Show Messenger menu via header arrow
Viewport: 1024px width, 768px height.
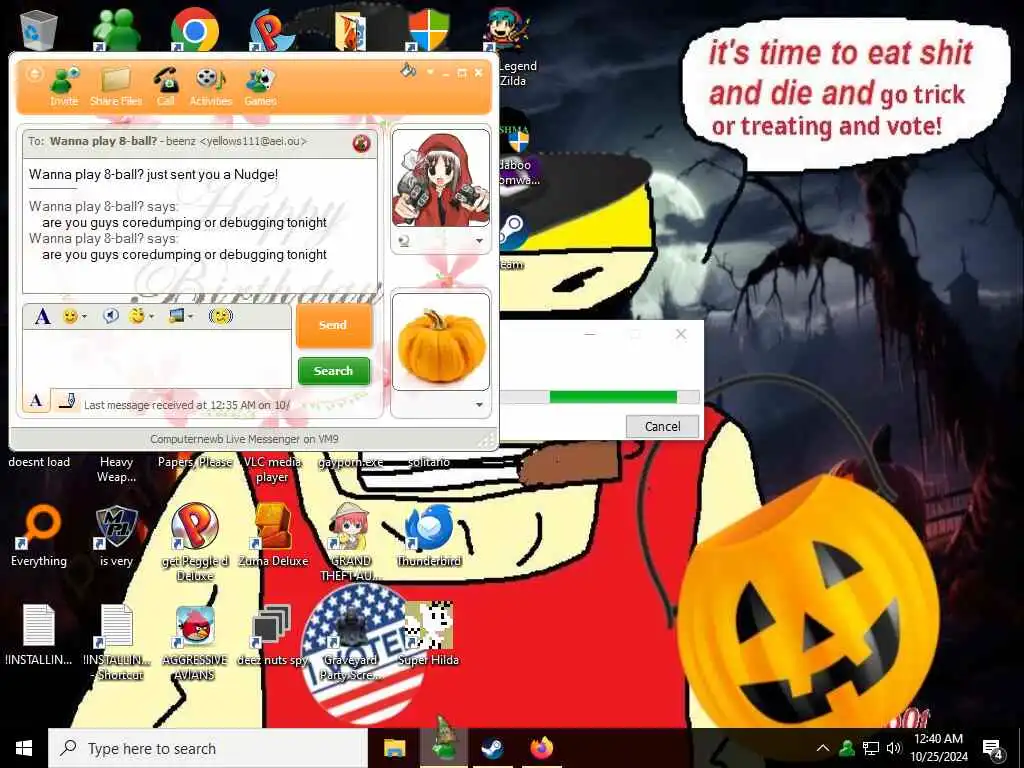tap(430, 72)
